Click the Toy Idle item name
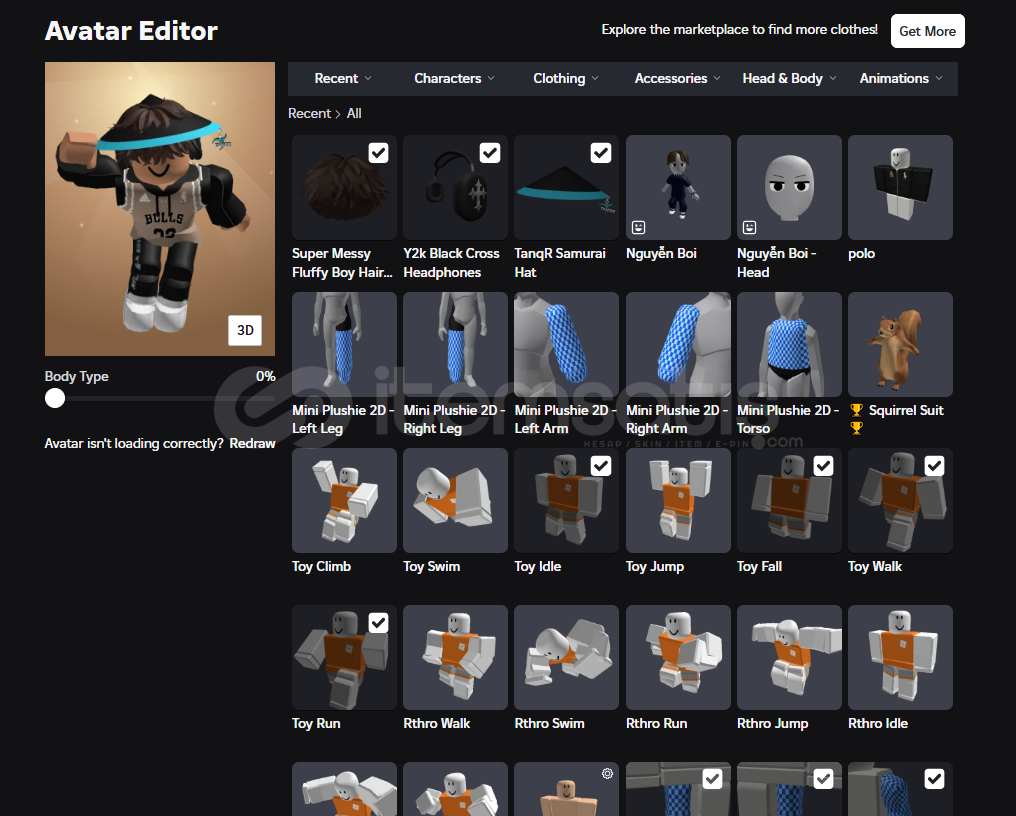The width and height of the screenshot is (1016, 816). [538, 566]
